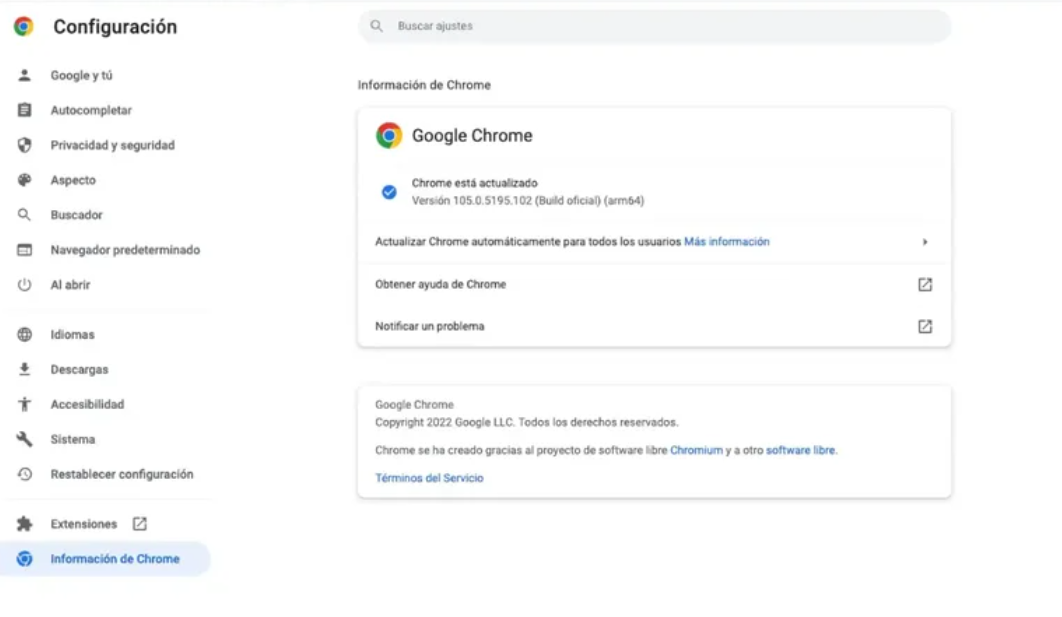Click the Buscar ajustes search field

click(654, 26)
